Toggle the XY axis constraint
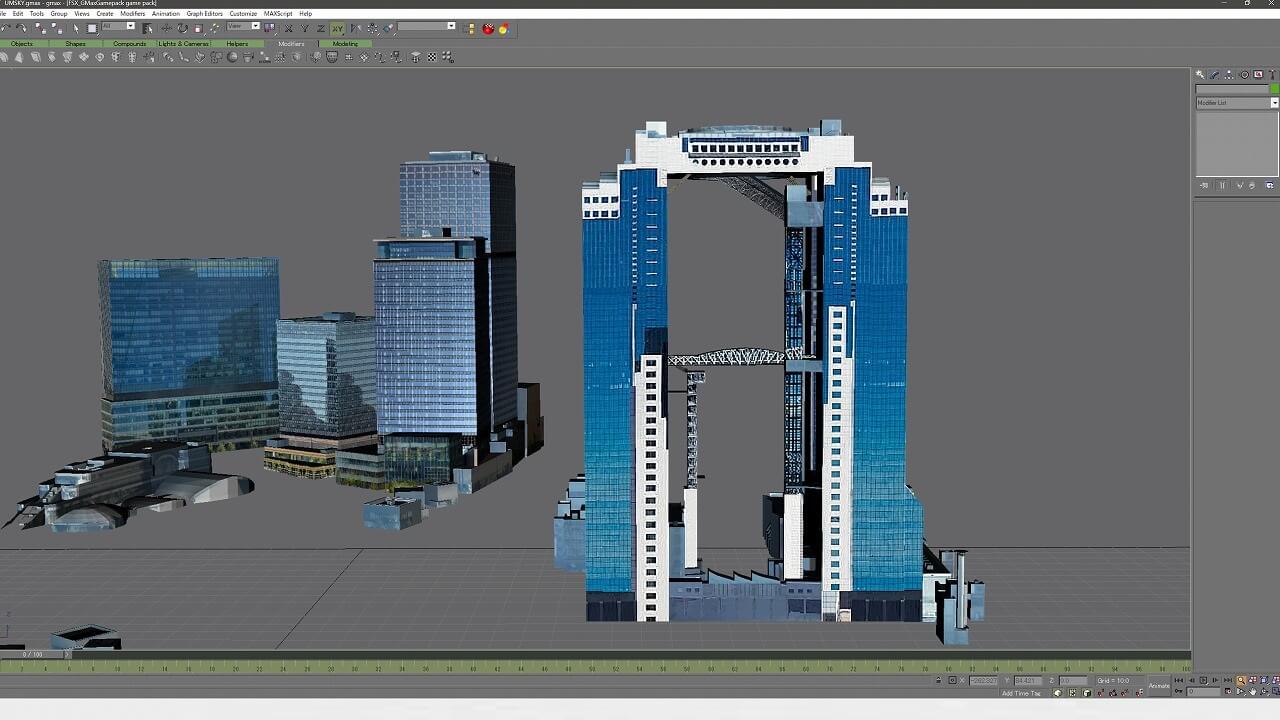Image resolution: width=1280 pixels, height=720 pixels. tap(337, 28)
